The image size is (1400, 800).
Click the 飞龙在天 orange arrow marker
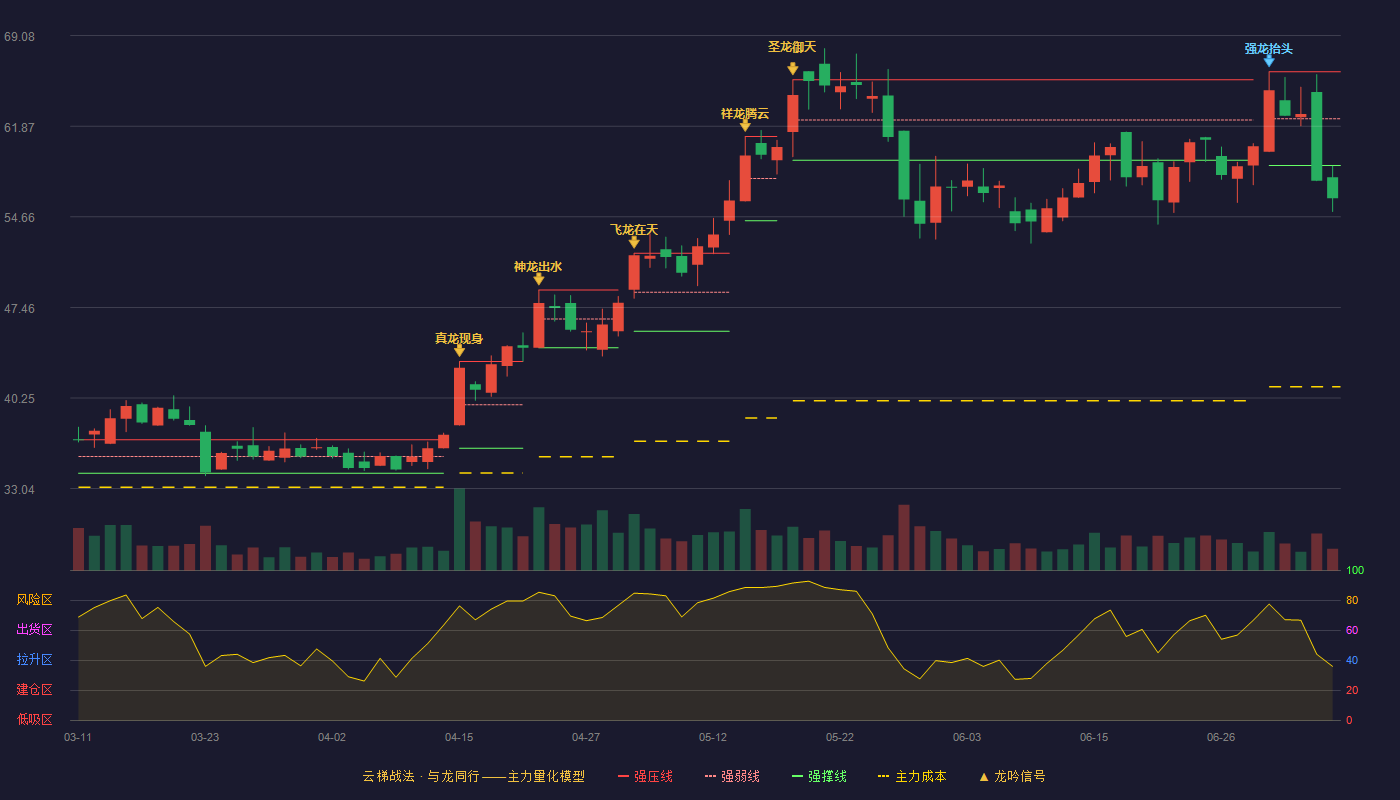pos(634,242)
